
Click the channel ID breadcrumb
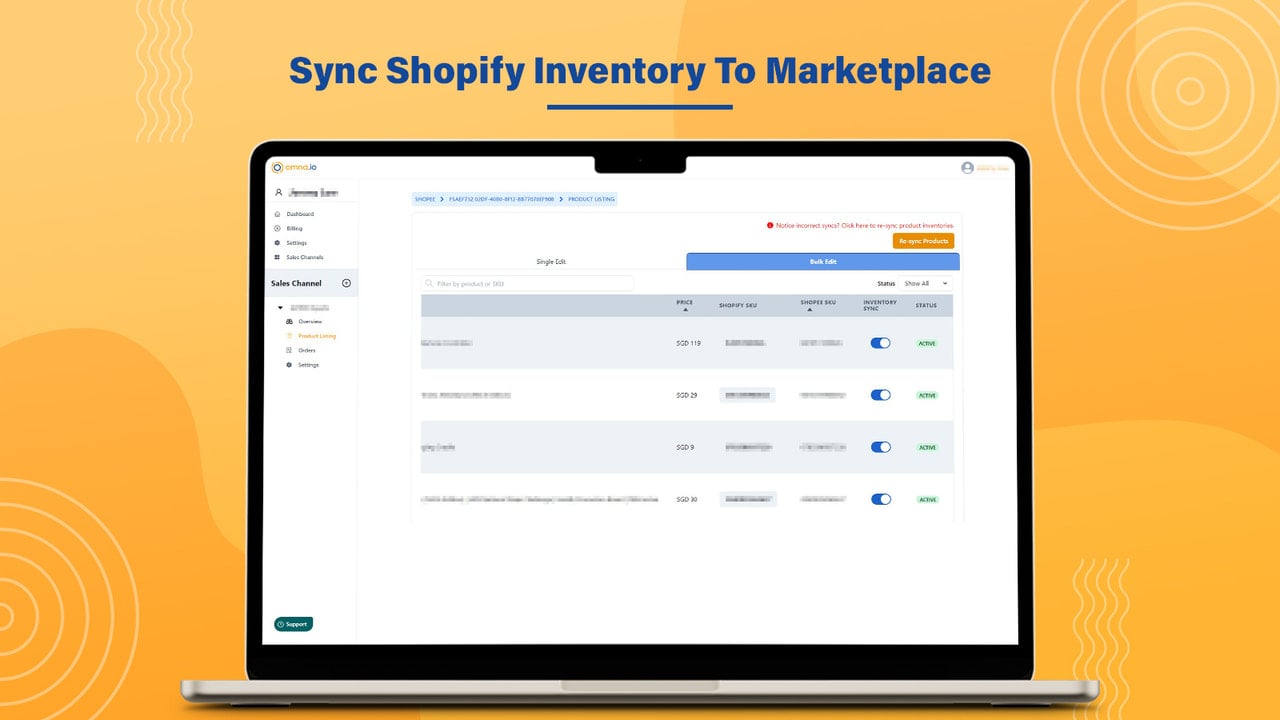501,199
